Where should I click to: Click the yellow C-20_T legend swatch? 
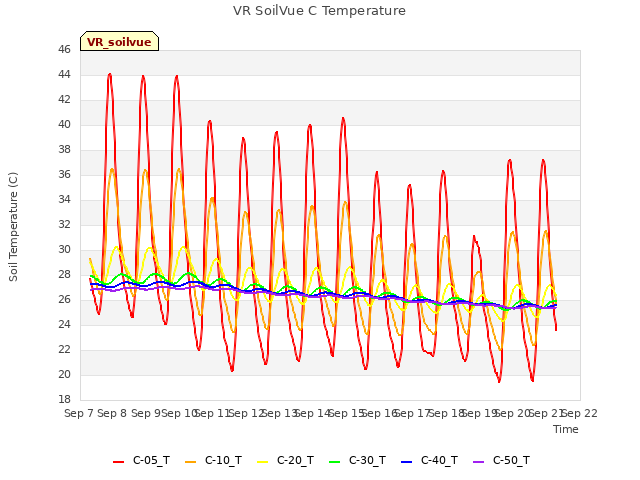(262, 462)
